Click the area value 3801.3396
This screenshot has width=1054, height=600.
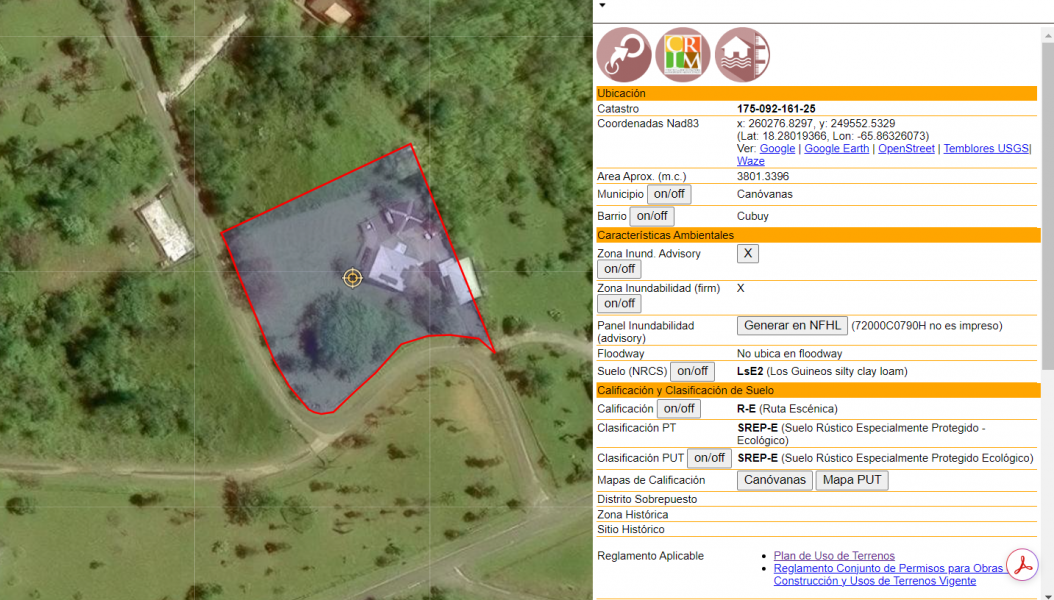tap(763, 176)
